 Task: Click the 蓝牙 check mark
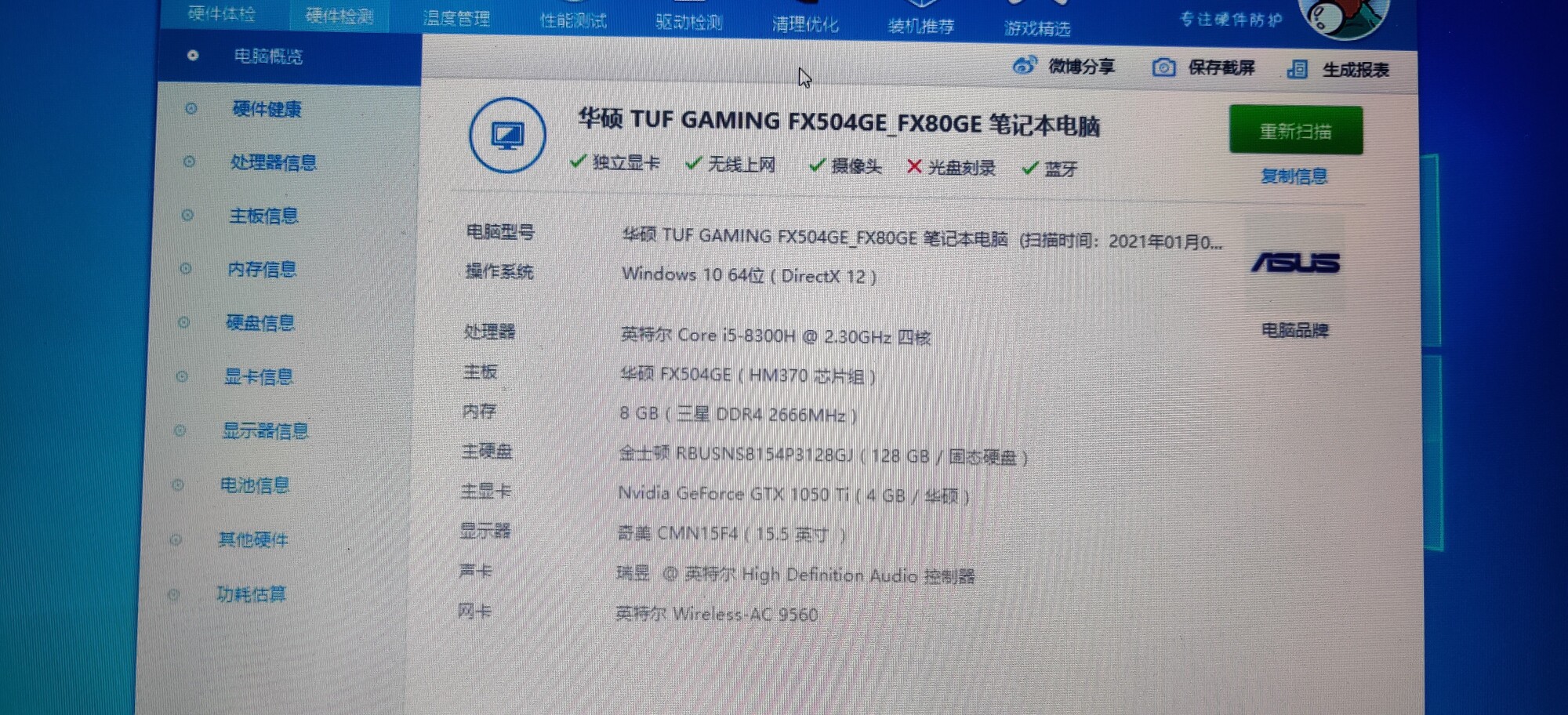[x=1030, y=168]
